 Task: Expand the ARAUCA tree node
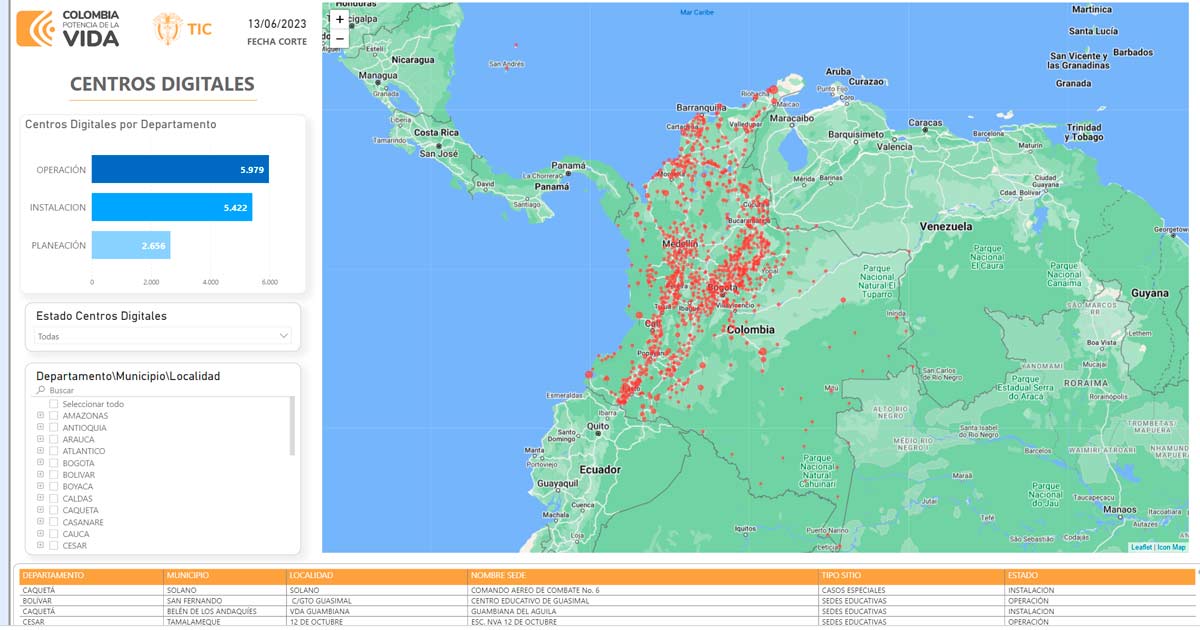[x=40, y=439]
